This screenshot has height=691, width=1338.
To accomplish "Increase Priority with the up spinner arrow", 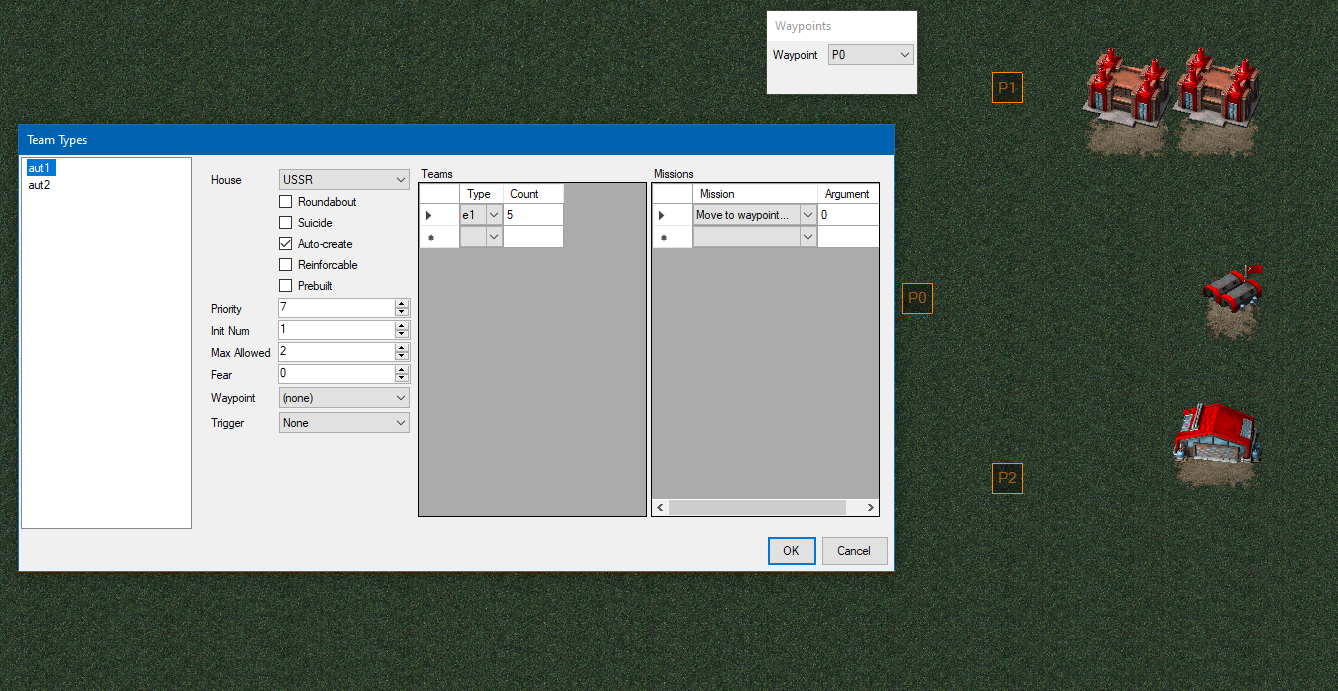I will pyautogui.click(x=402, y=304).
